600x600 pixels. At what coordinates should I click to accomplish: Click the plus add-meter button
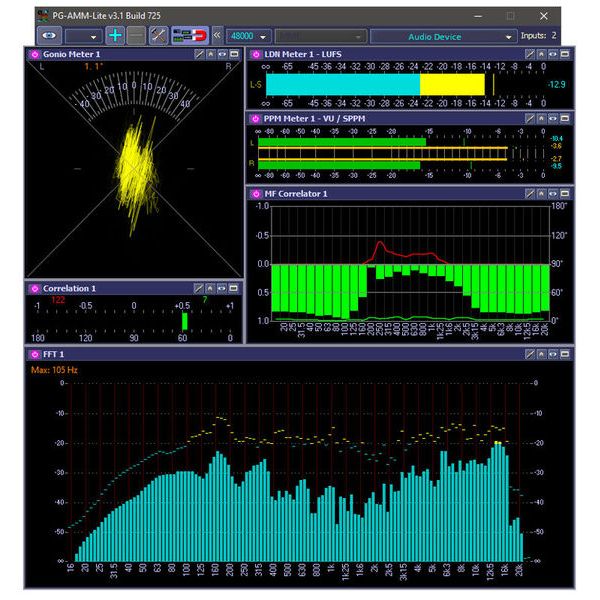coord(116,36)
